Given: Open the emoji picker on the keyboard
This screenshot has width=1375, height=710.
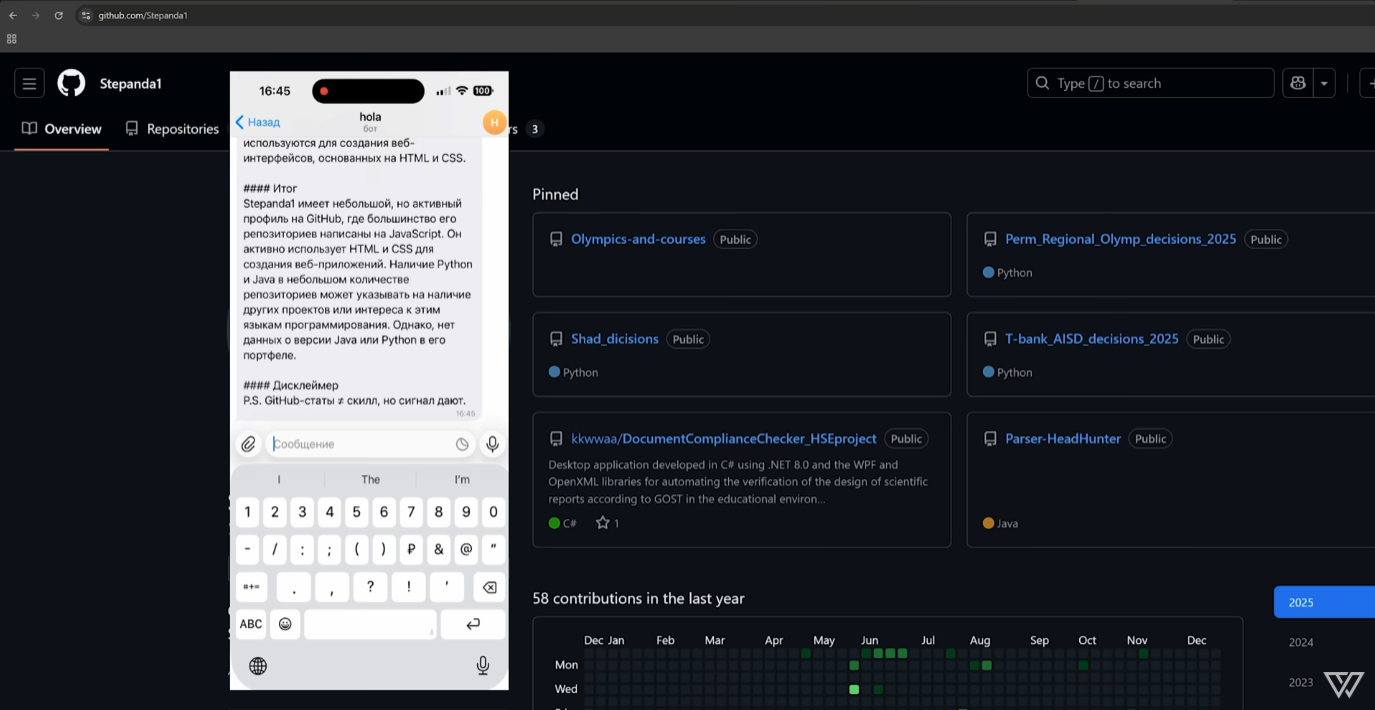Looking at the screenshot, I should (285, 623).
